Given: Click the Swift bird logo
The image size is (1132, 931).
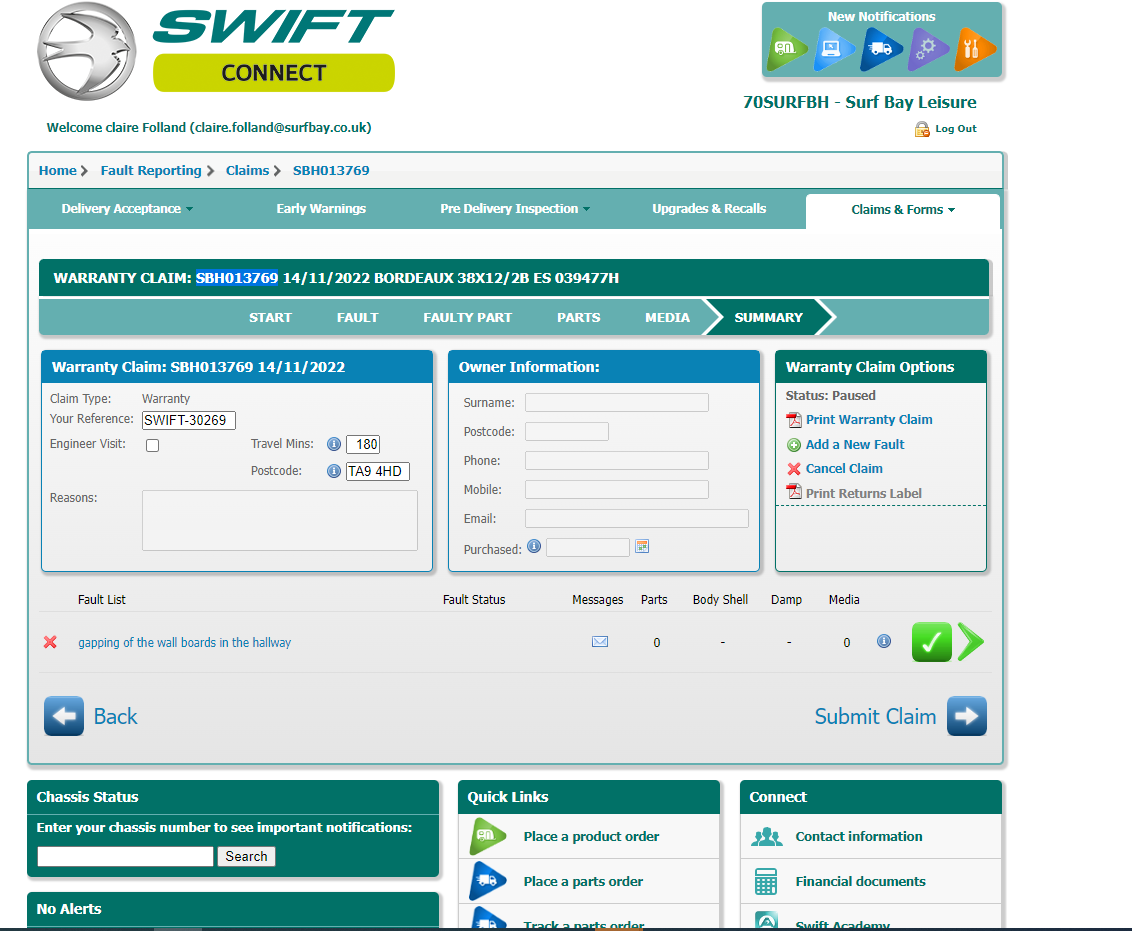Looking at the screenshot, I should coord(87,51).
